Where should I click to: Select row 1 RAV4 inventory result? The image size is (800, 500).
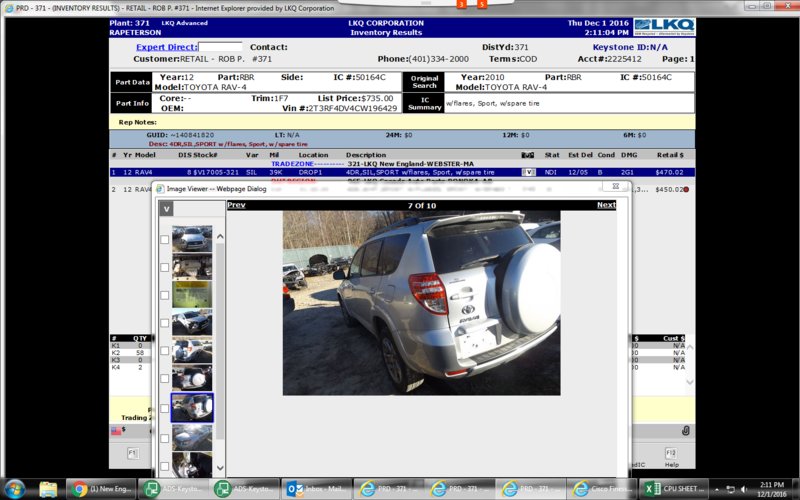point(402,172)
